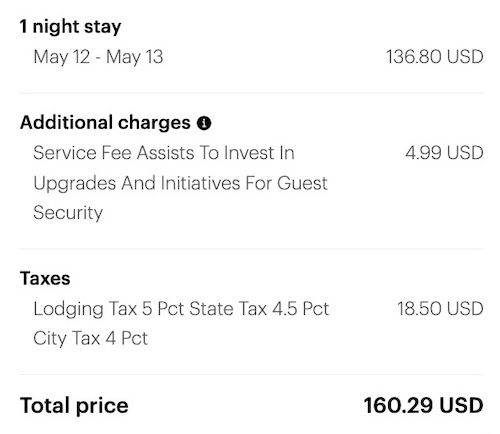Click the Lodging Tax 5 Pct State Tax line
Image resolution: width=500 pixels, height=434 pixels.
tap(181, 309)
